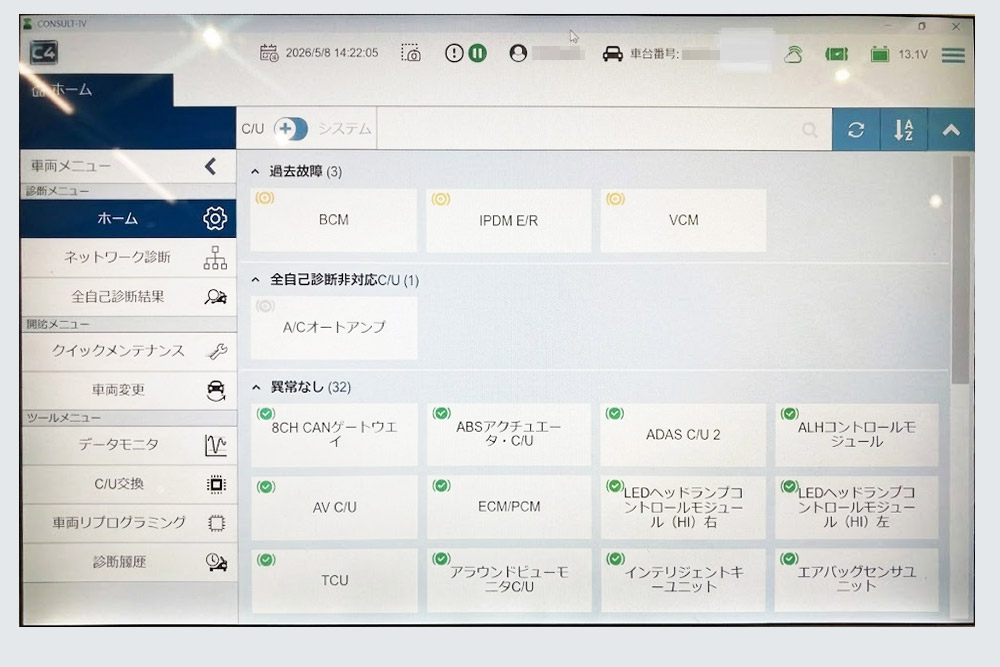Click the wireless connection status icon

[x=793, y=54]
